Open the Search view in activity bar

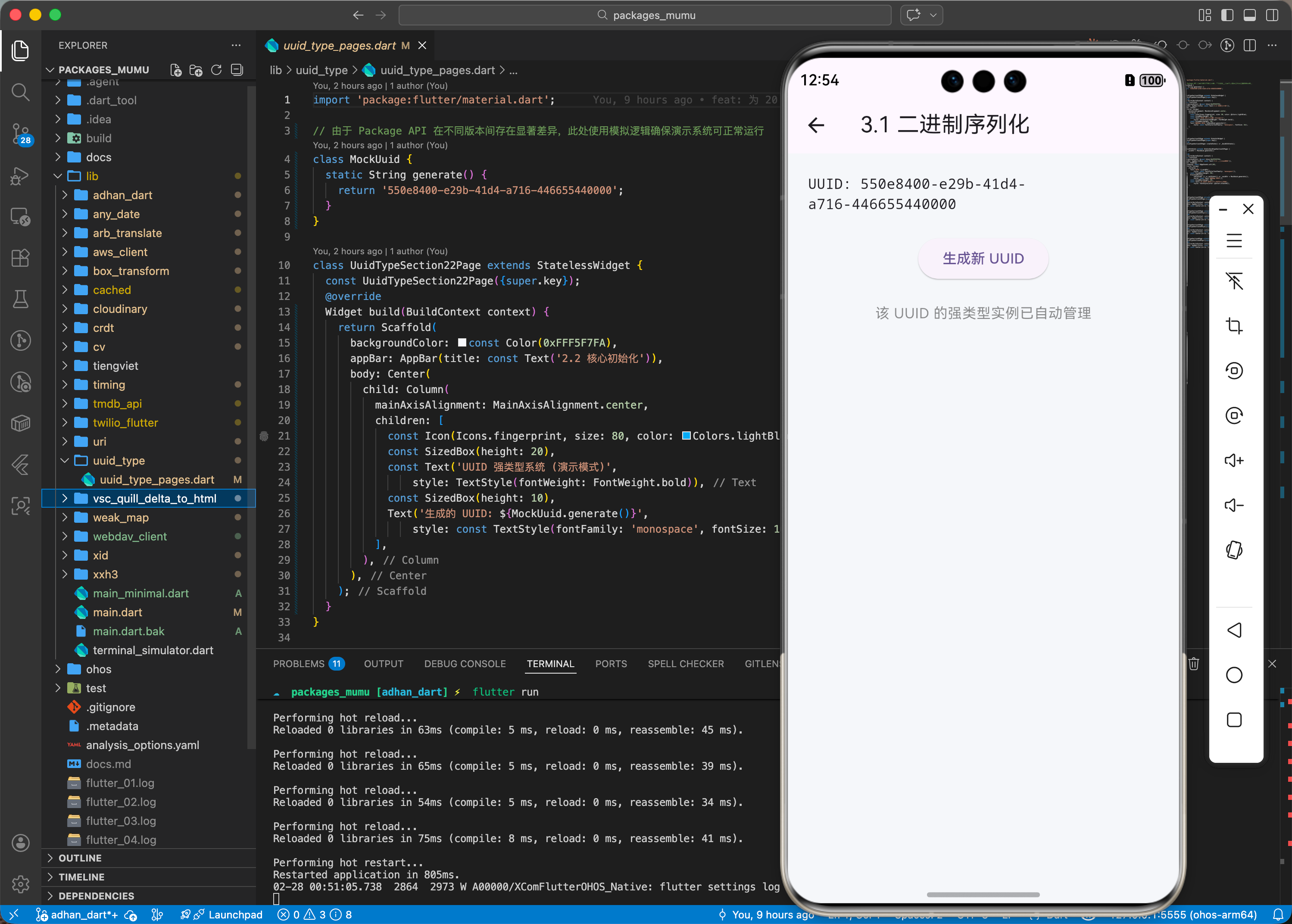pos(21,92)
